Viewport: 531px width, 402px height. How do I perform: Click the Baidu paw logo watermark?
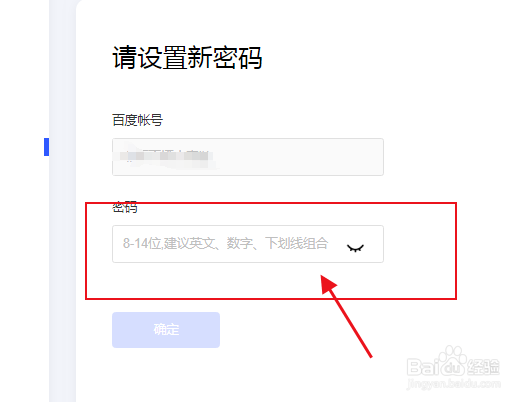[452, 361]
